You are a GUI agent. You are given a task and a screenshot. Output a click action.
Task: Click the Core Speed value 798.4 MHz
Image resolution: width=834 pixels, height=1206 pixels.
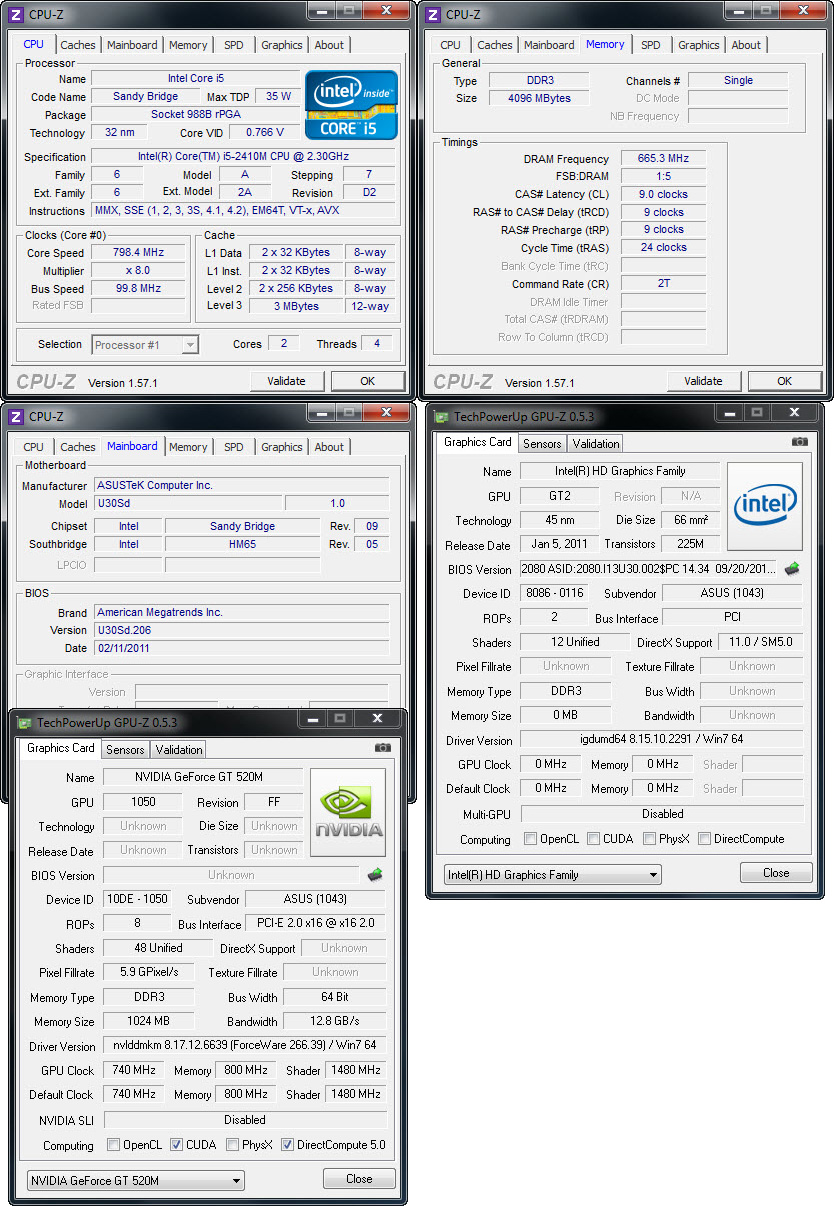139,253
